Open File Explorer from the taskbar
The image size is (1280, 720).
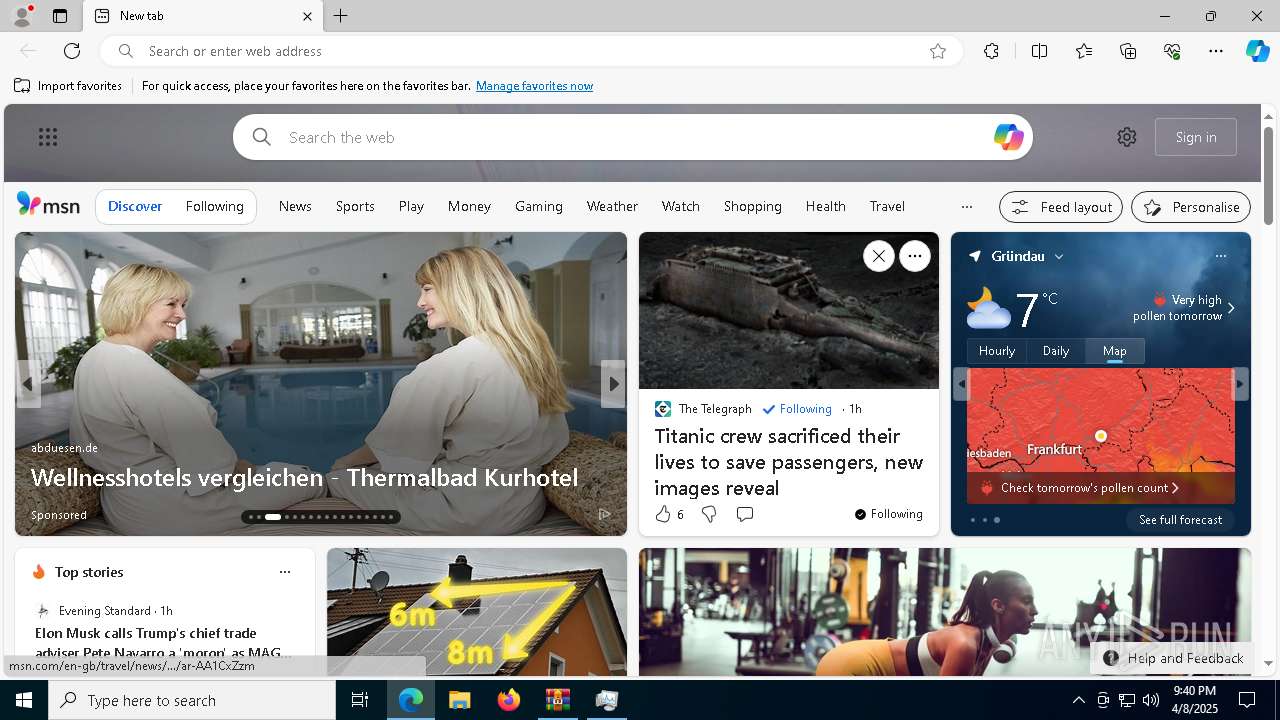click(460, 700)
